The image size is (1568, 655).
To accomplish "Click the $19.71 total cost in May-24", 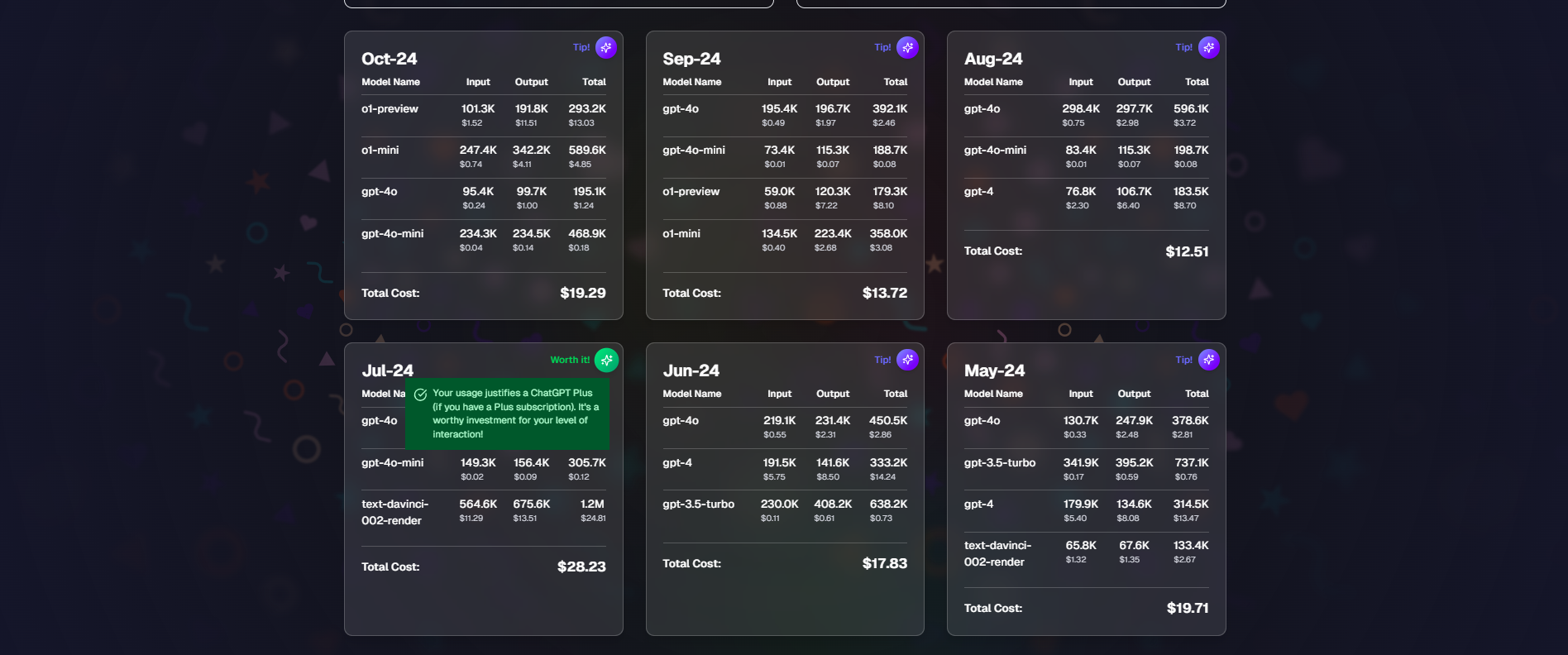I will pyautogui.click(x=1188, y=608).
